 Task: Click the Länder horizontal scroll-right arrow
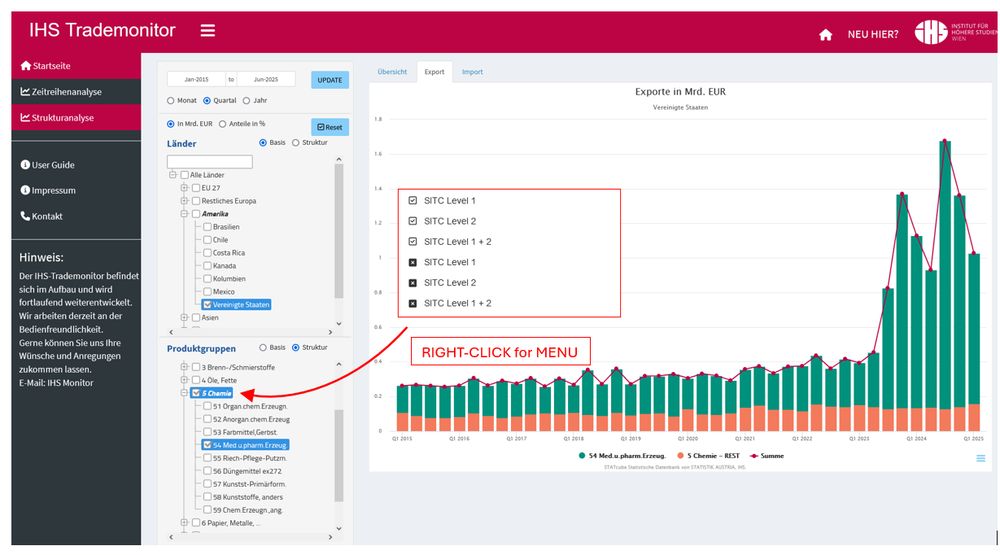point(330,332)
